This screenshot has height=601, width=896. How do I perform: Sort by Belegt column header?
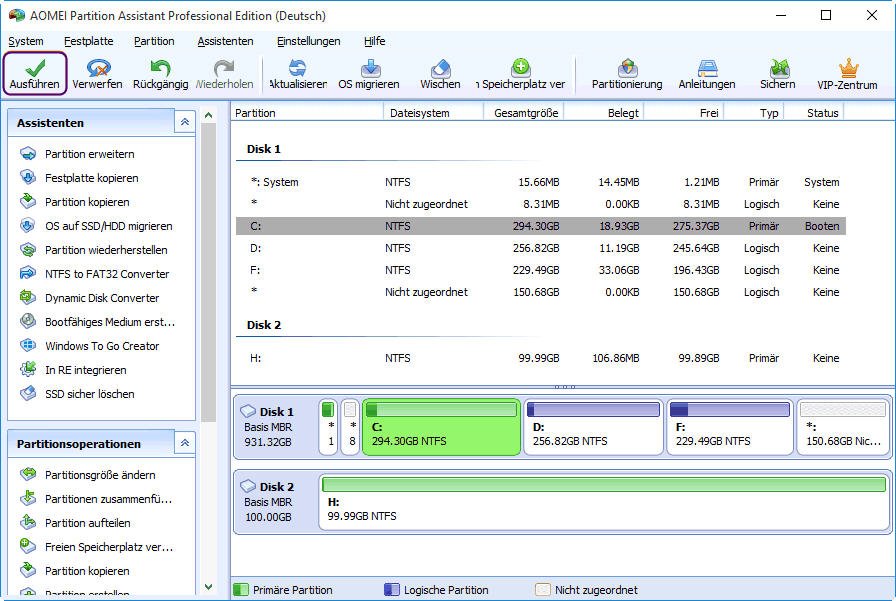point(604,113)
